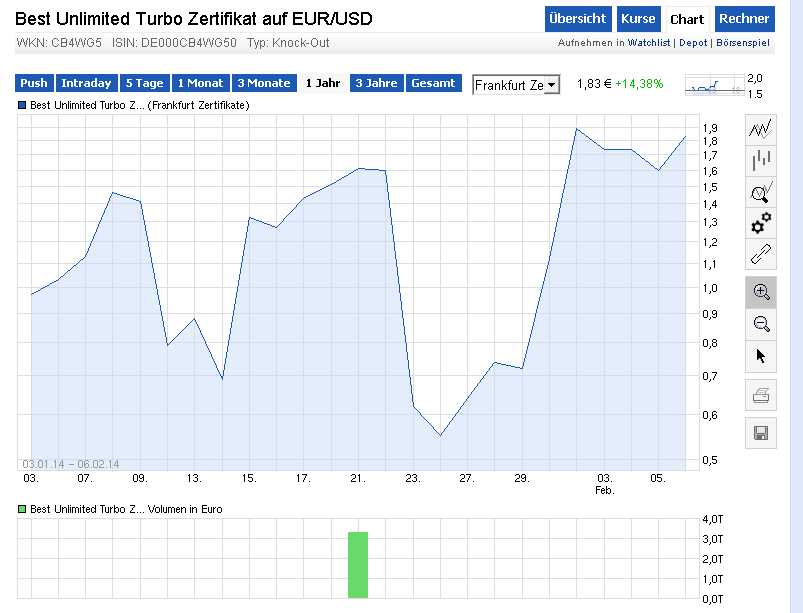Switch to bar/OHLC chart icon
This screenshot has width=803, height=613.
761,159
